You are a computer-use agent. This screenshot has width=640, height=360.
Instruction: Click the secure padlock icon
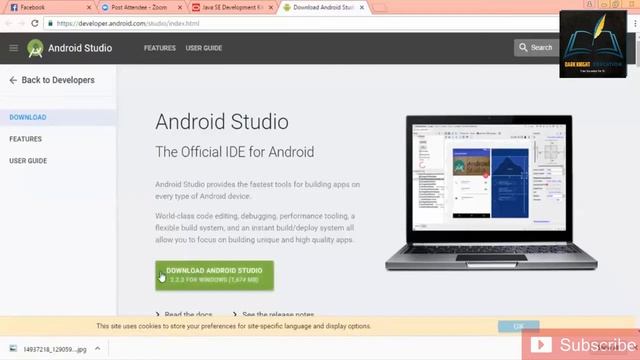[x=51, y=23]
